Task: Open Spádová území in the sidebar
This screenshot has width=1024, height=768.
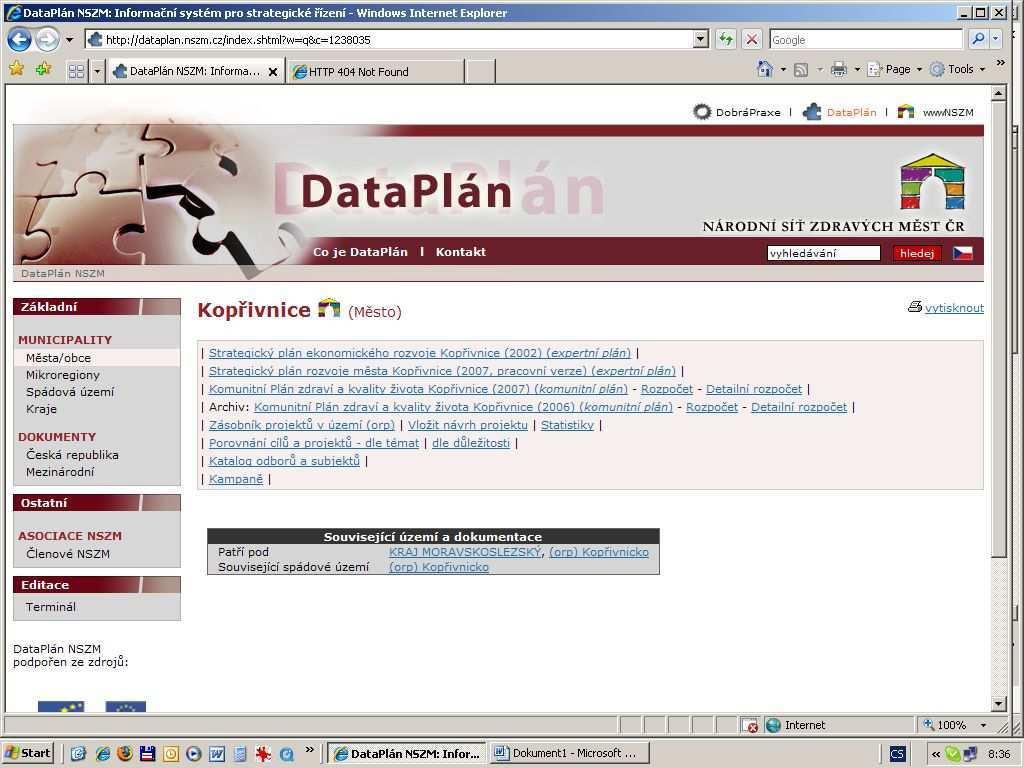Action: tap(70, 392)
